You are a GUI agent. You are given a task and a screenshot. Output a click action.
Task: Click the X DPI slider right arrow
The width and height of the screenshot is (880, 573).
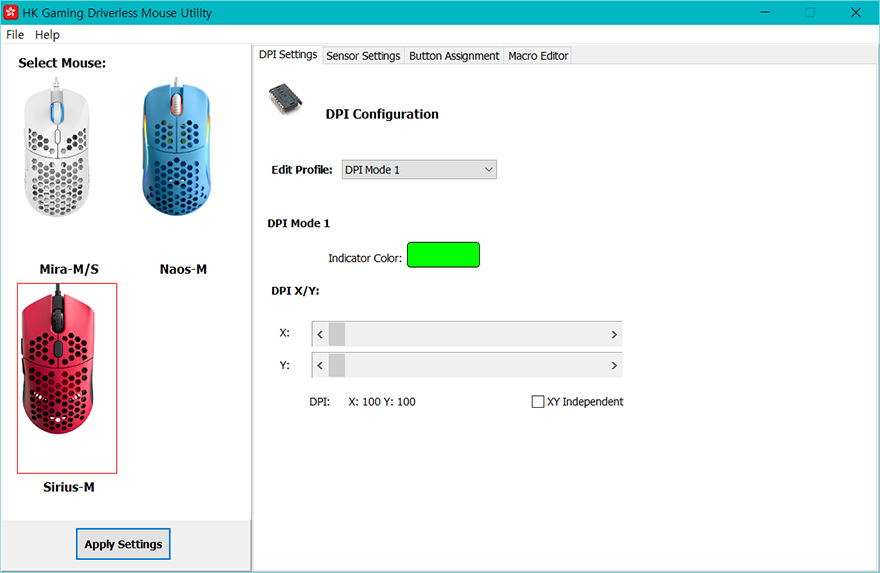pos(614,334)
